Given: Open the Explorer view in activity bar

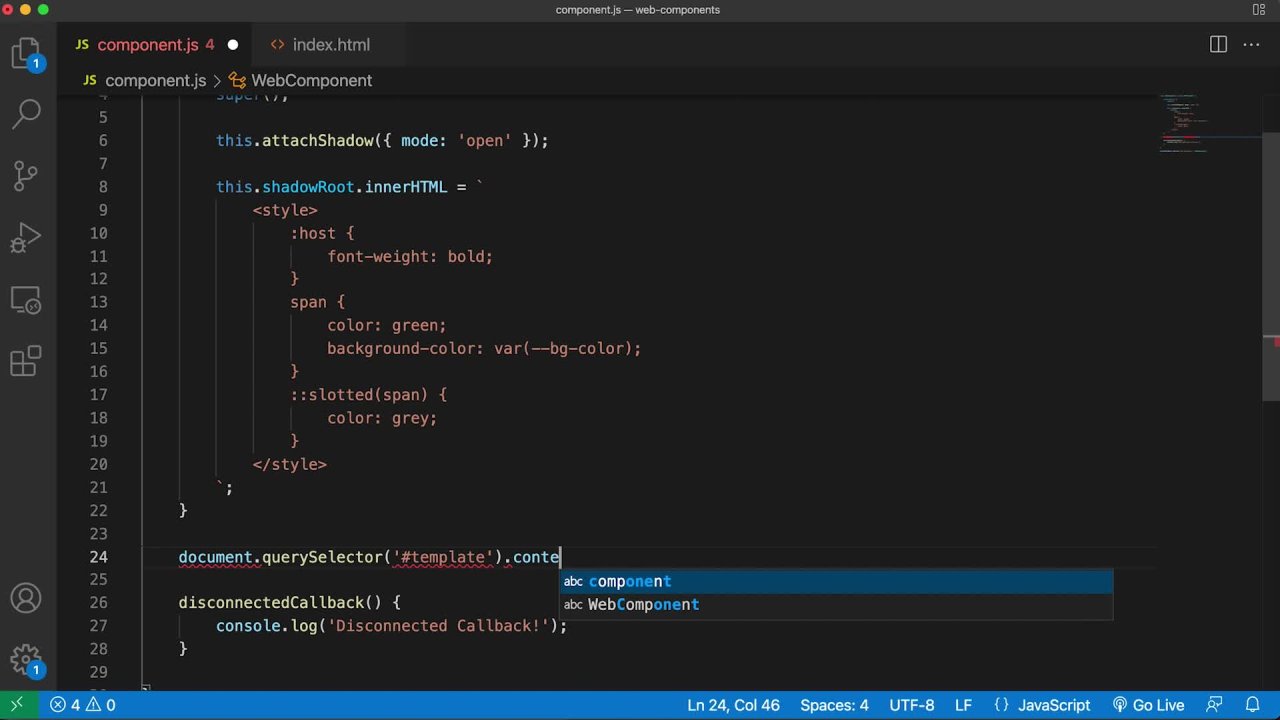Looking at the screenshot, I should [26, 53].
